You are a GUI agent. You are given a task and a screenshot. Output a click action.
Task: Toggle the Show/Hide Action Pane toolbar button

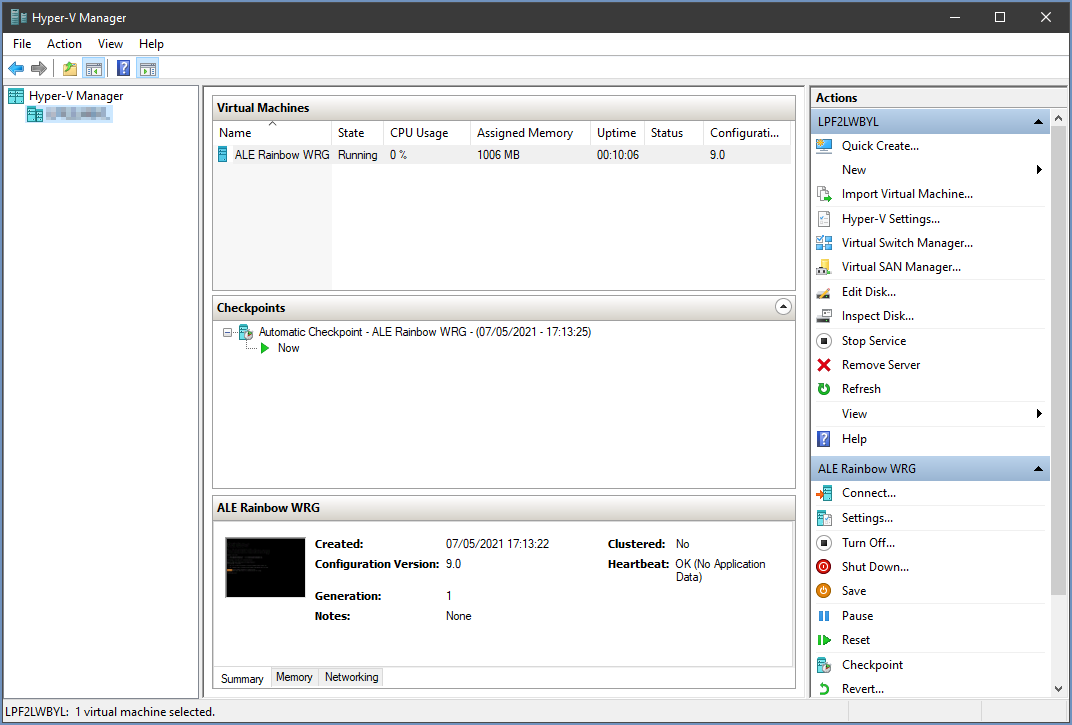(x=148, y=68)
